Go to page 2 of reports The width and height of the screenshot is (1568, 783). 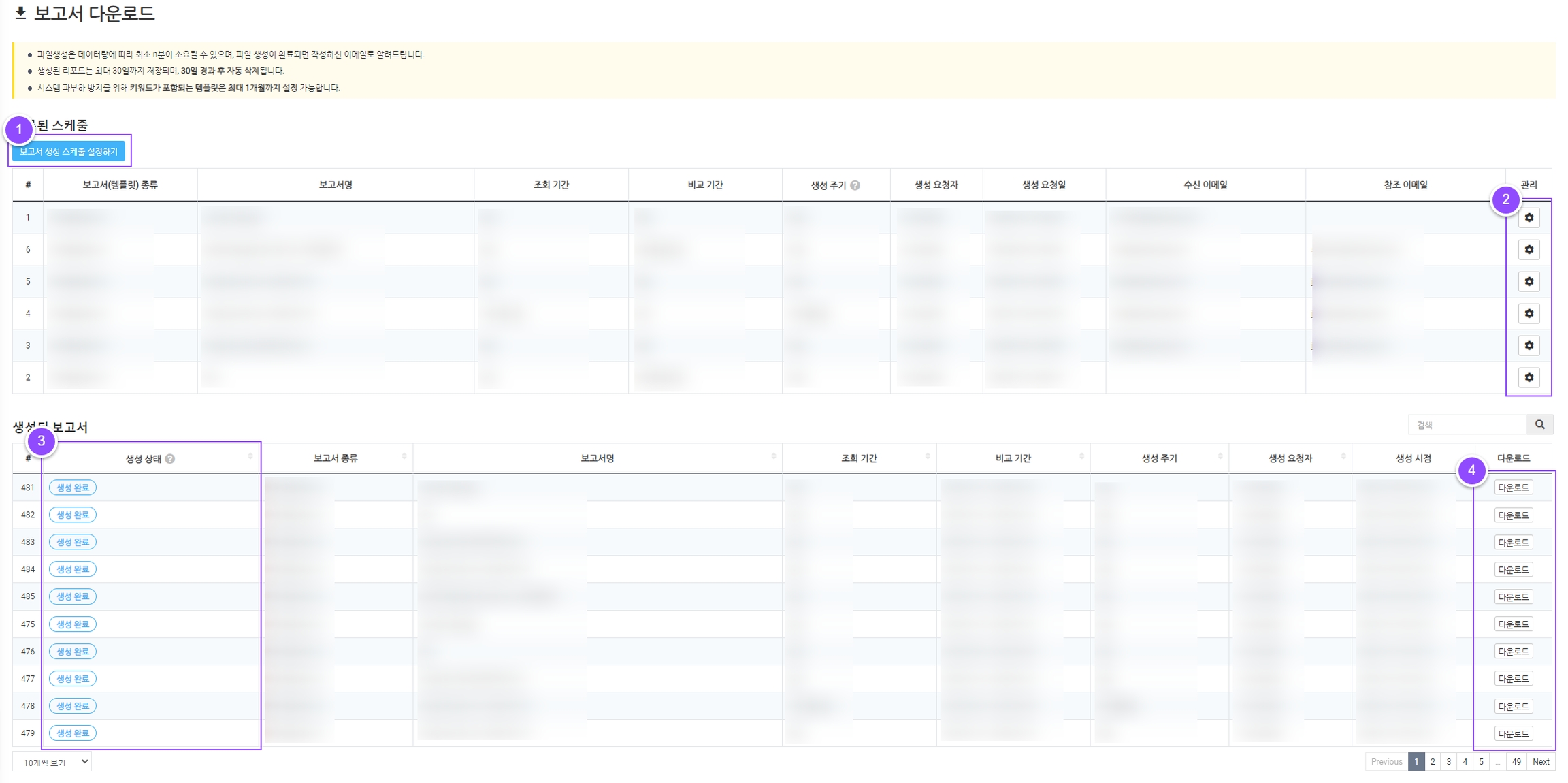[x=1433, y=762]
